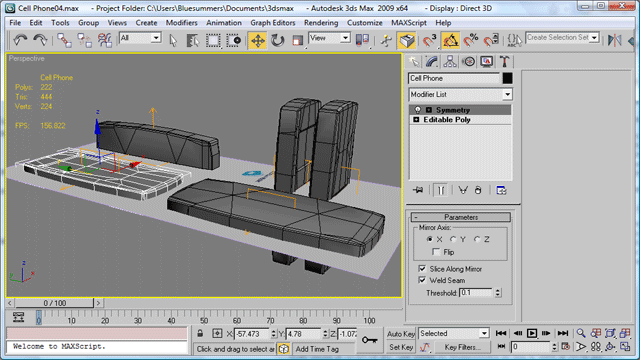This screenshot has width=640, height=360.
Task: Activate the Select and Rotate tool
Action: 278,40
